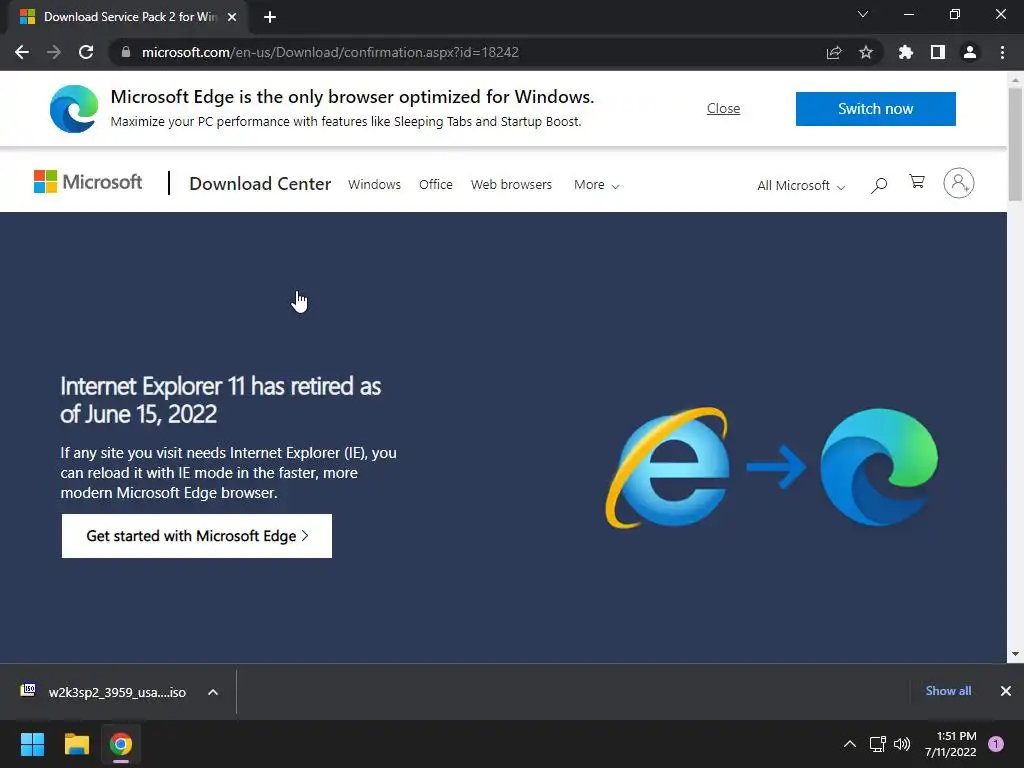Click the large Edge logo image

tap(878, 467)
